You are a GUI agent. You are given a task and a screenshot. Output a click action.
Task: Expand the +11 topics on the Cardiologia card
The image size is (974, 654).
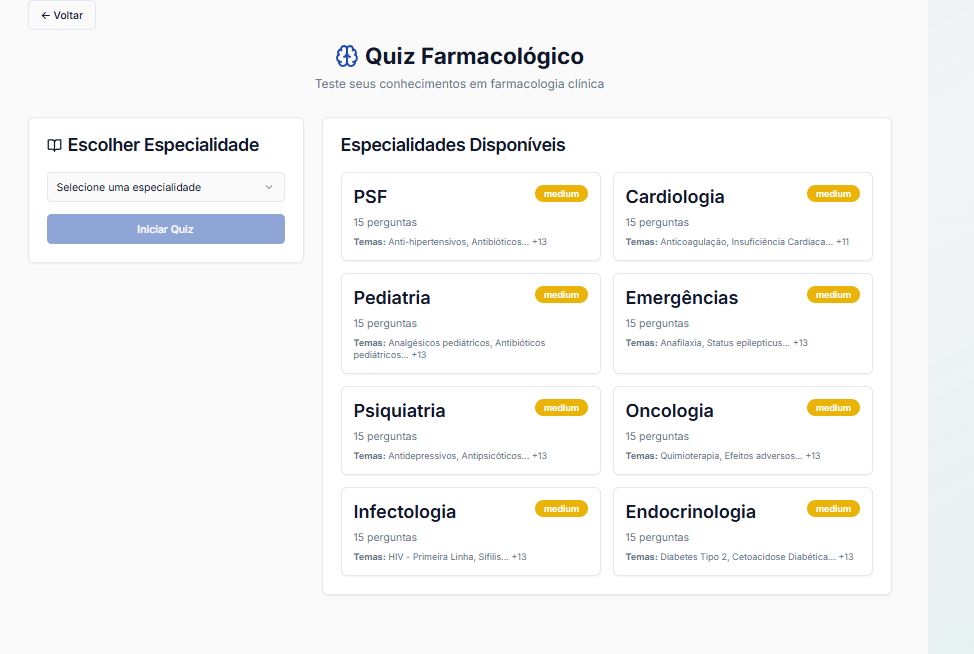click(x=843, y=241)
